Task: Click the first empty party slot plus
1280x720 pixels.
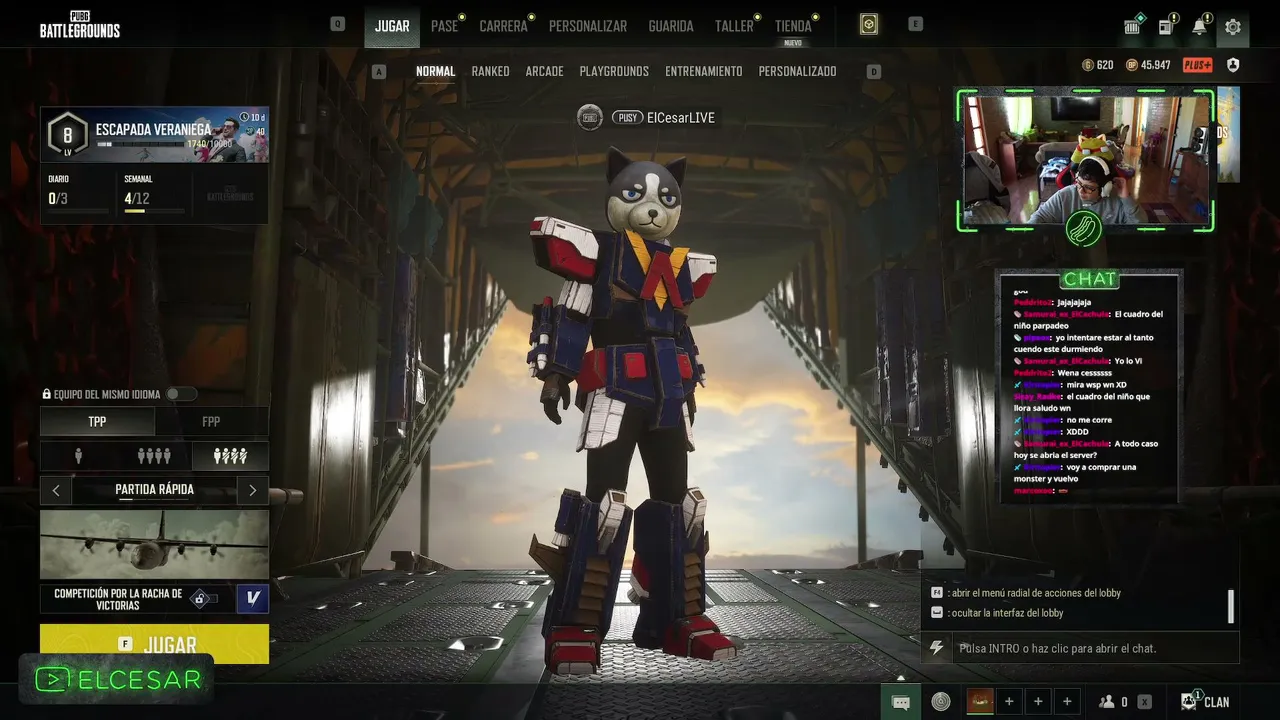Action: point(1009,702)
